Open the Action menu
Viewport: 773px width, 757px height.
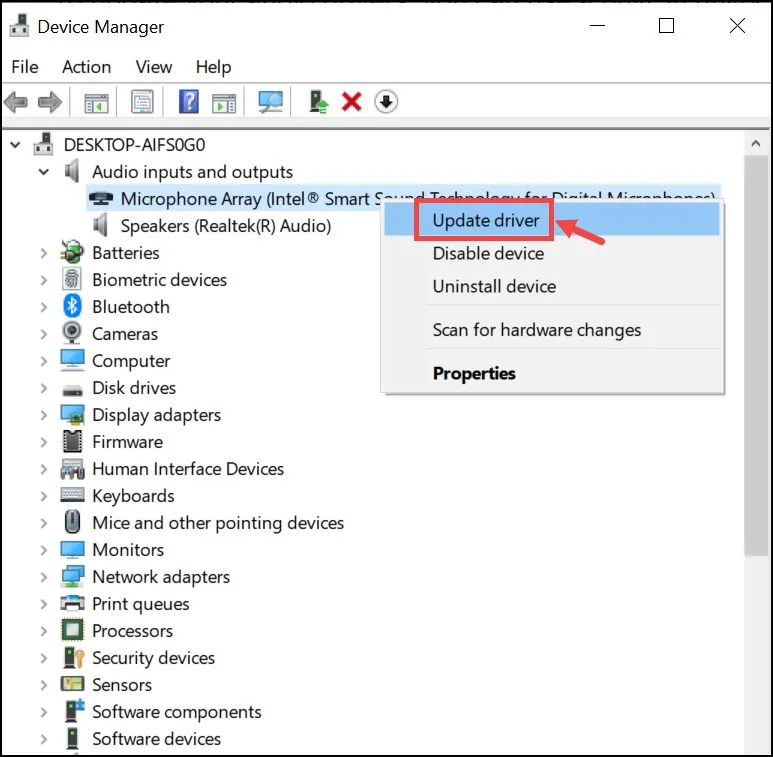click(86, 67)
